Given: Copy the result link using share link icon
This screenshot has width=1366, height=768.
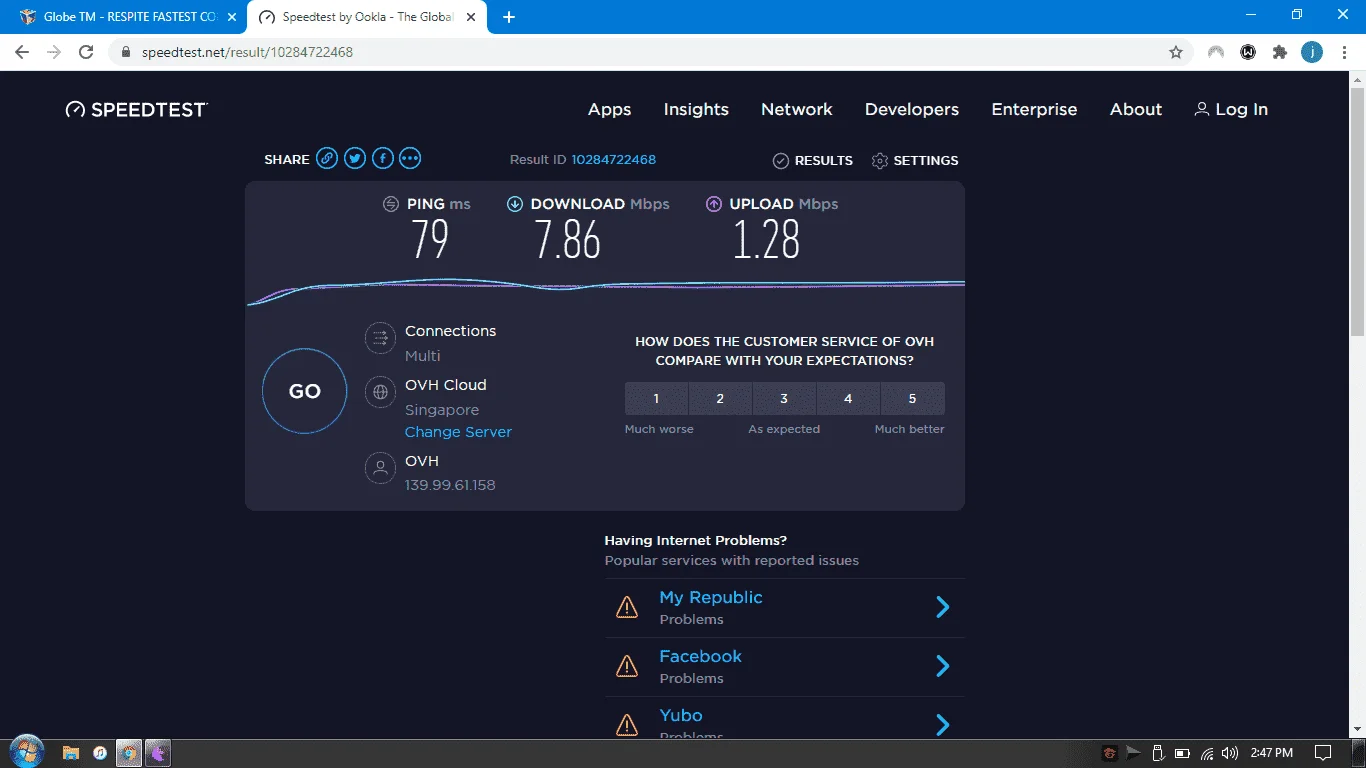Looking at the screenshot, I should (x=327, y=158).
